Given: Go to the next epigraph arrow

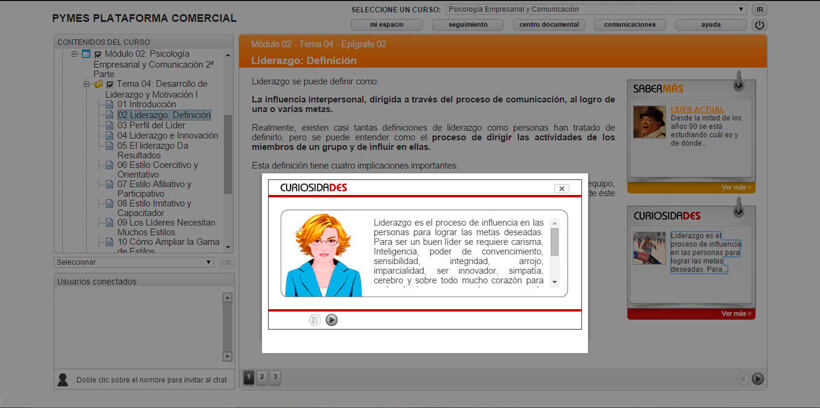Looking at the screenshot, I should (x=758, y=379).
